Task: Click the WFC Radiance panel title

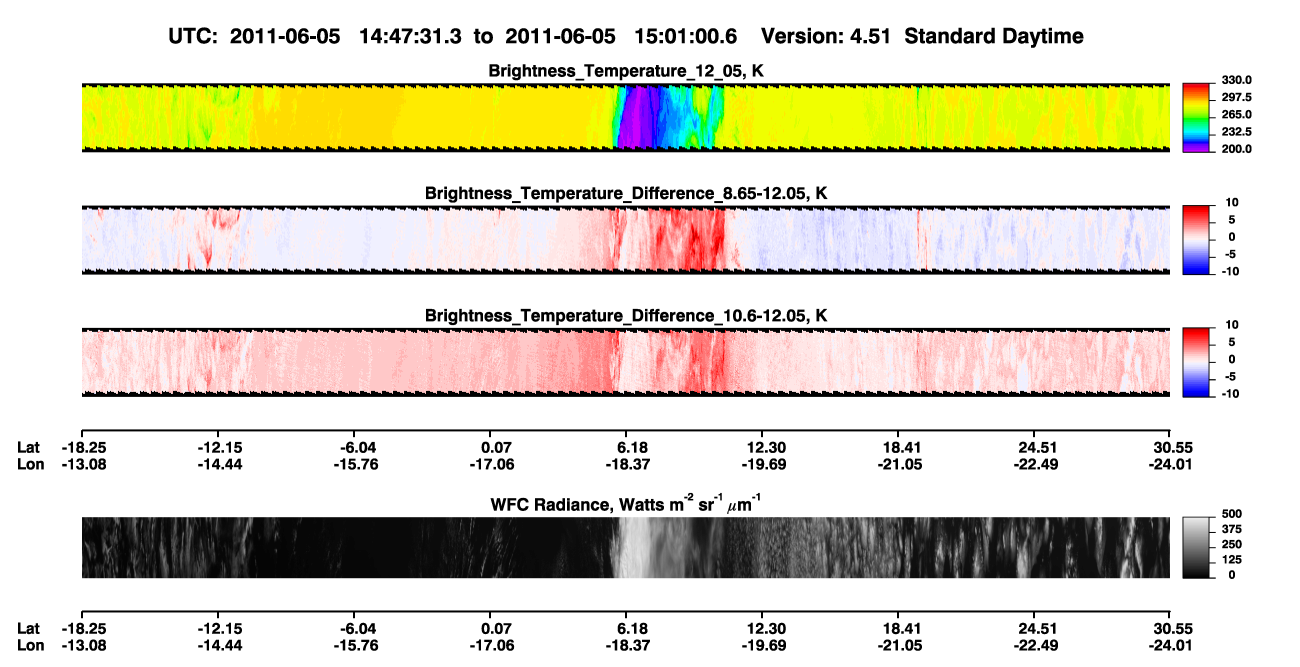Action: pyautogui.click(x=626, y=504)
